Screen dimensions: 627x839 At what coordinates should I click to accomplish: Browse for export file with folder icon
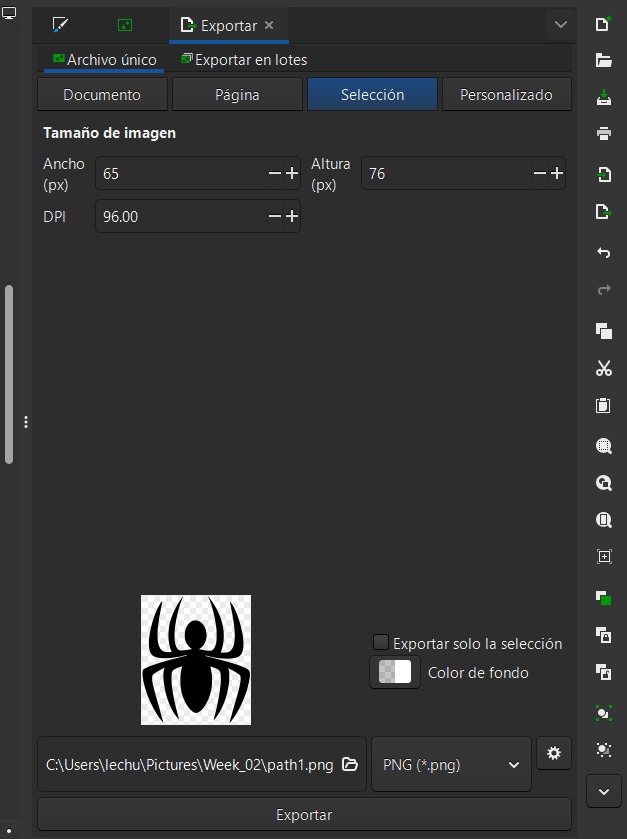click(350, 764)
